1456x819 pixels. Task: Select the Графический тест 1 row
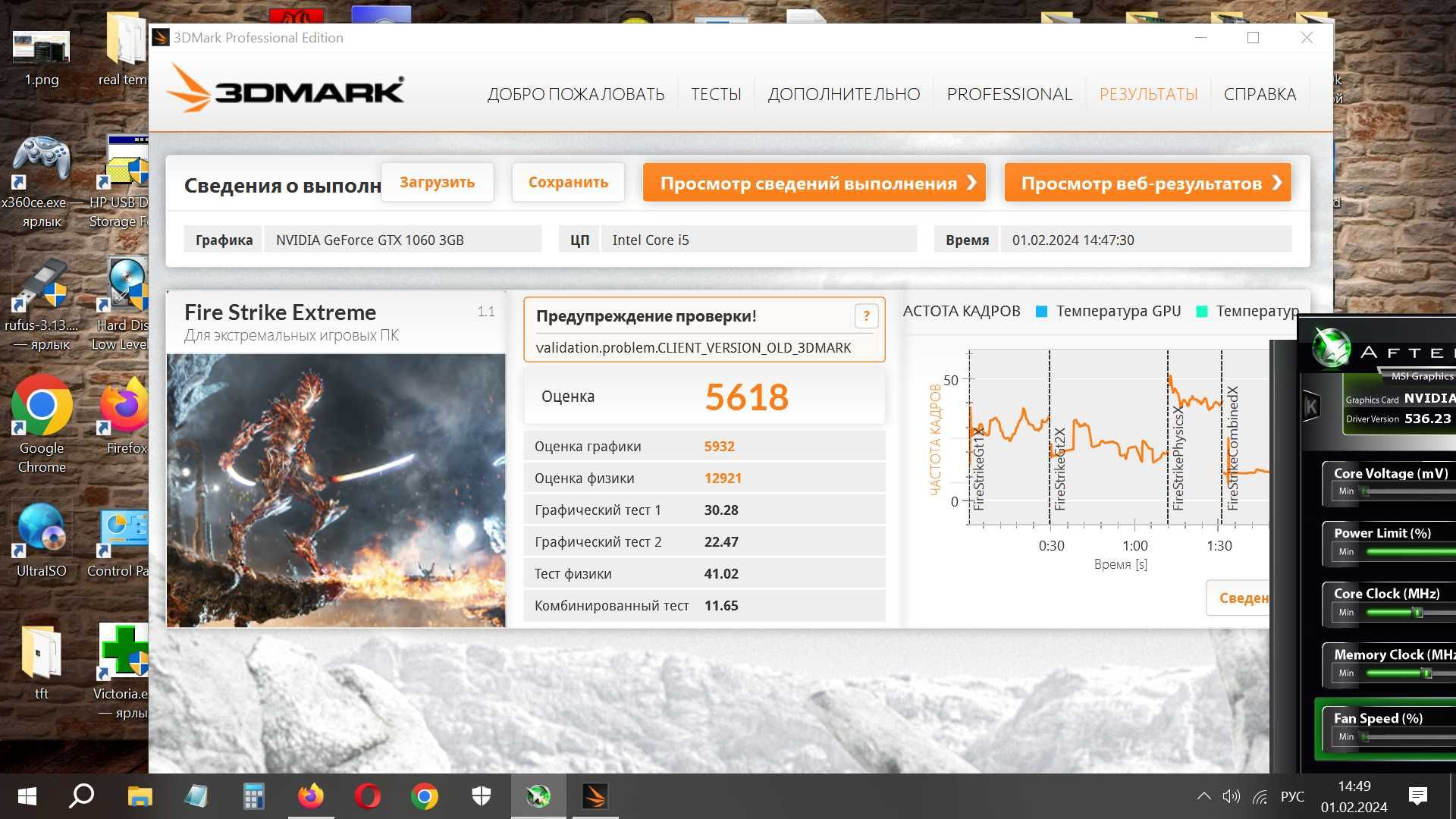pos(704,510)
